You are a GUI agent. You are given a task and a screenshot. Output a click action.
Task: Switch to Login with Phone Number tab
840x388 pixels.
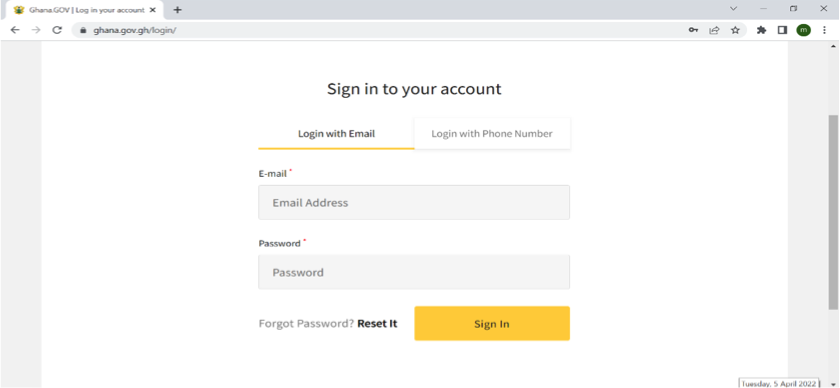click(x=492, y=133)
